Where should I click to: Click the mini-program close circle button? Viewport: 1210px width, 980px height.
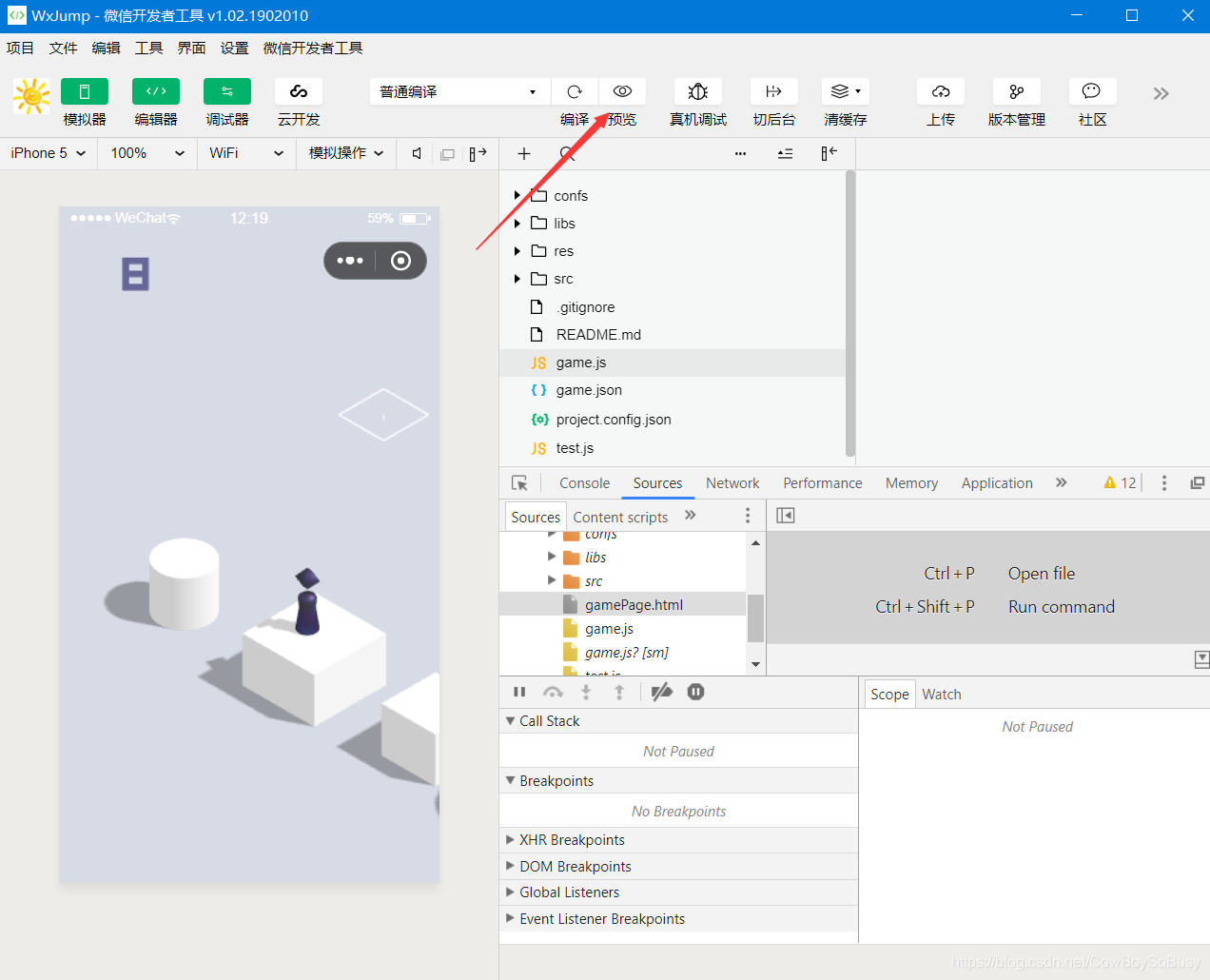[401, 261]
